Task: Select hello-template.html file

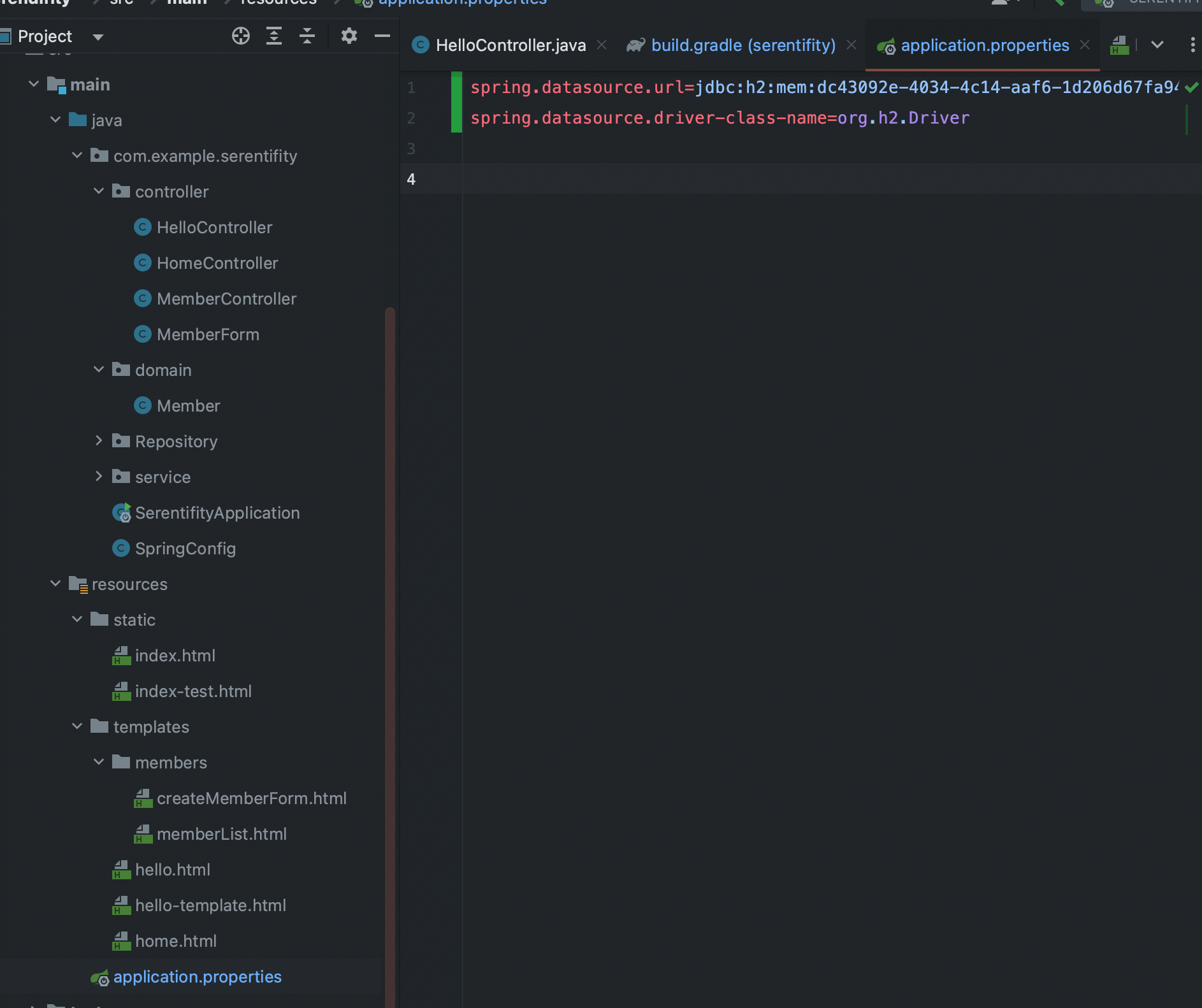Action: point(210,905)
